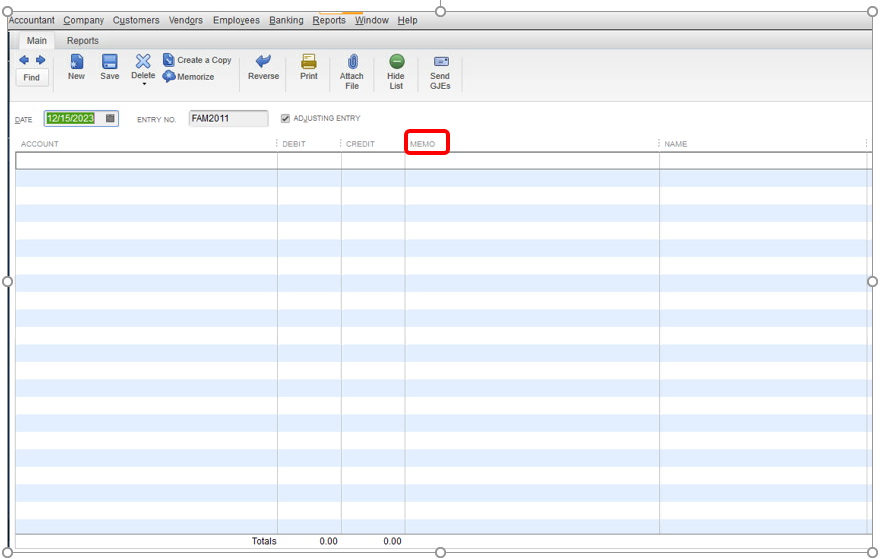Click the first Account row cell
This screenshot has width=883, height=559.
pos(146,160)
